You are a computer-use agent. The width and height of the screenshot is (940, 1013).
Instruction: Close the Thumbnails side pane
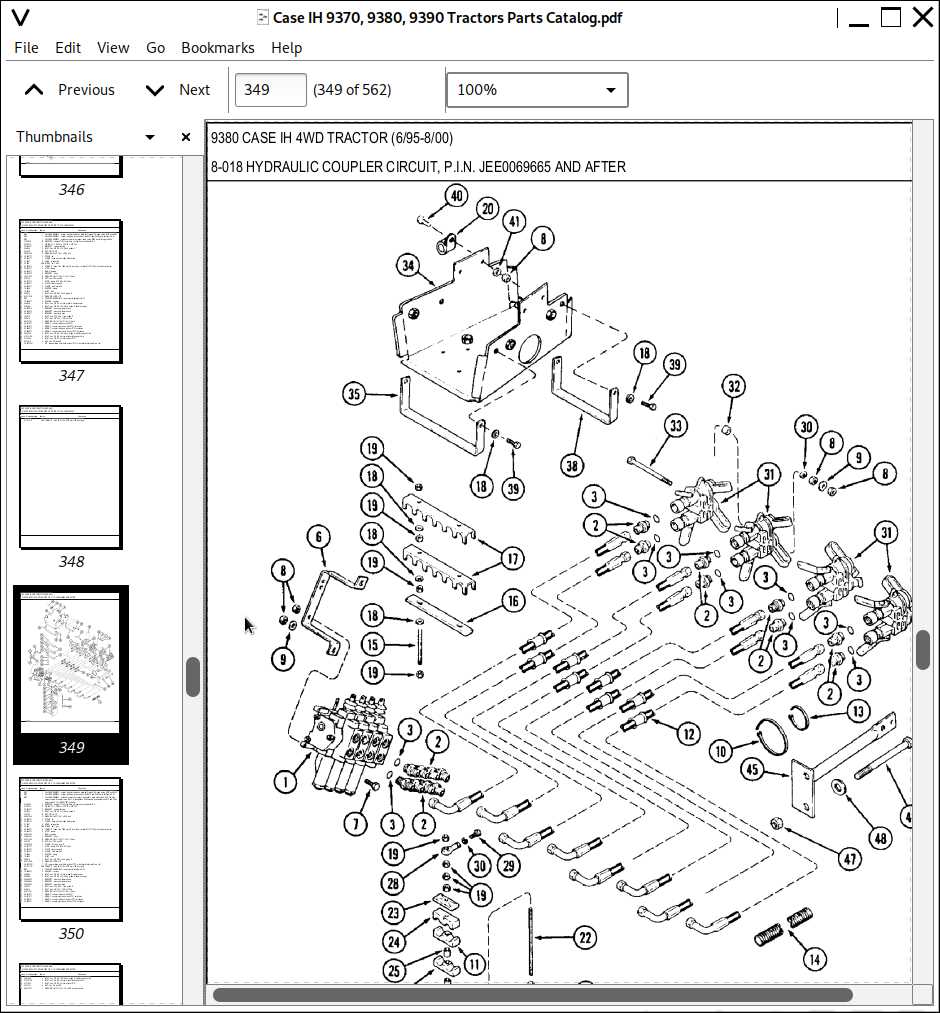click(x=186, y=137)
